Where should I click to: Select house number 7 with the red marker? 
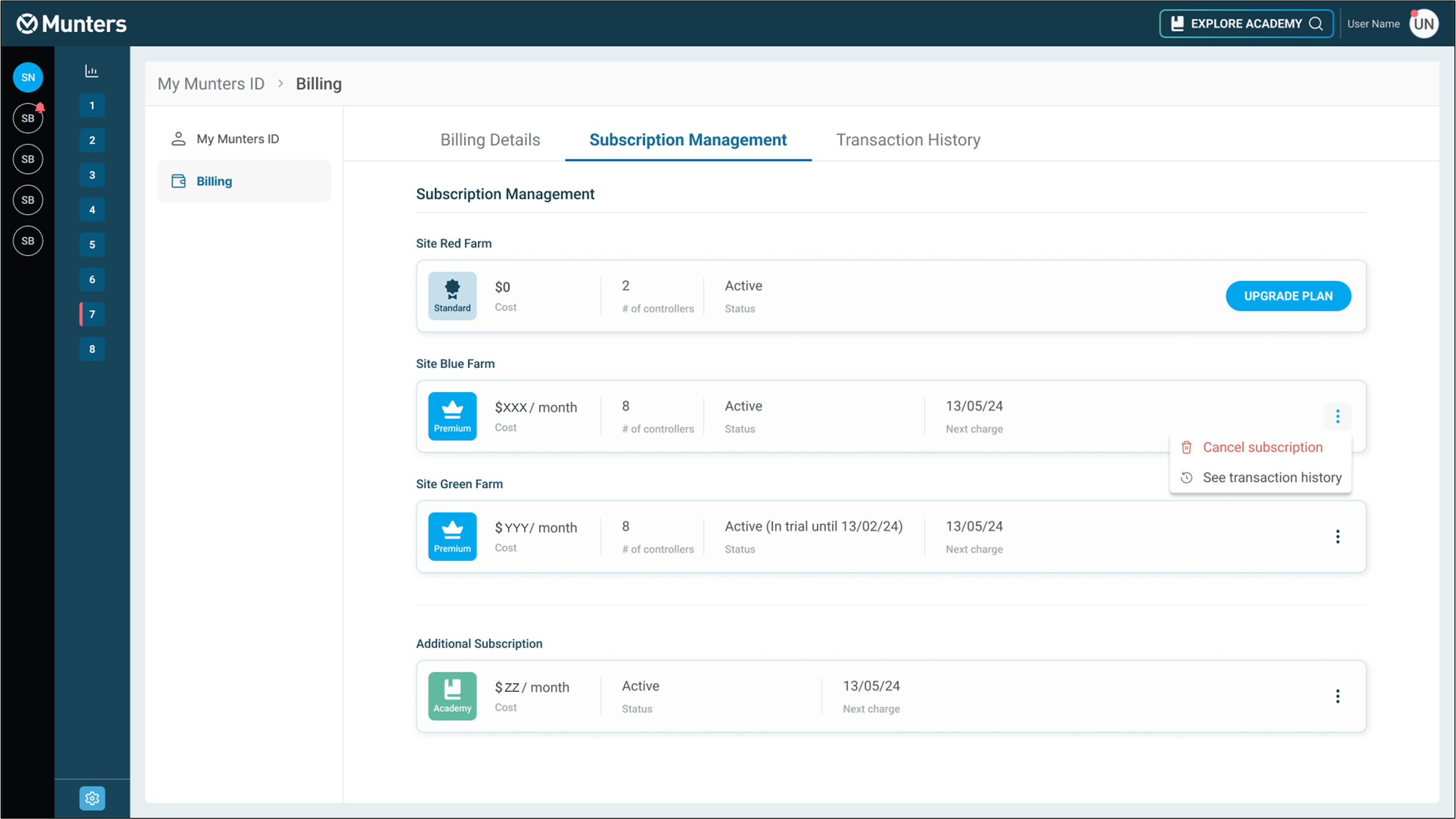pyautogui.click(x=92, y=314)
